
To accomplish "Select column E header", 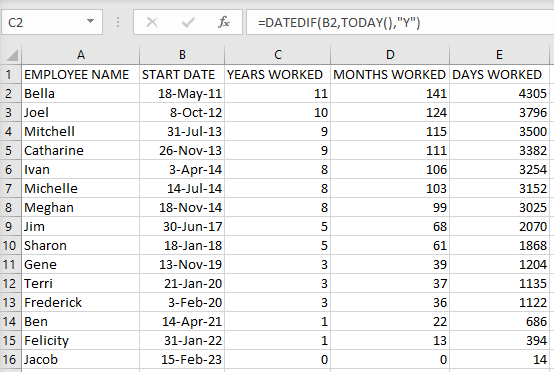I will pyautogui.click(x=499, y=55).
